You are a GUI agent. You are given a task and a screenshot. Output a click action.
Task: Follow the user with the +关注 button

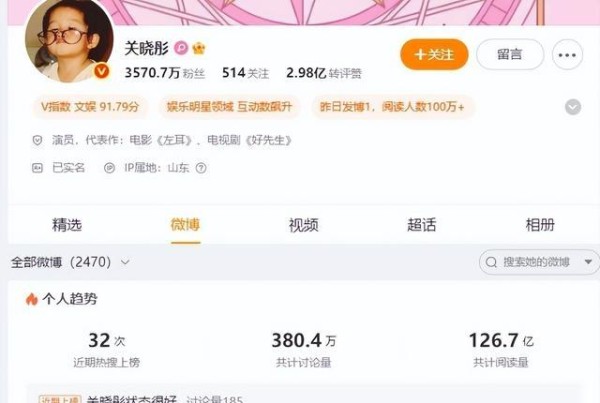[434, 54]
